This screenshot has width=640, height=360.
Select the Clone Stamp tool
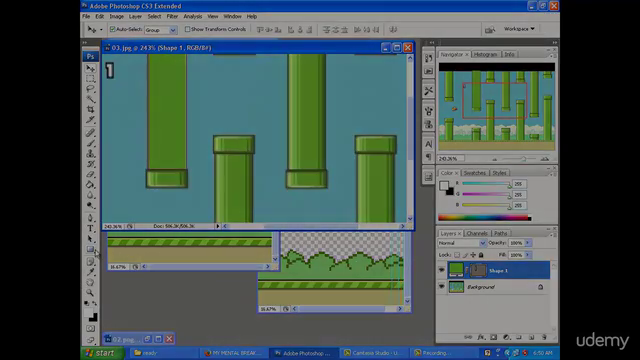point(91,153)
